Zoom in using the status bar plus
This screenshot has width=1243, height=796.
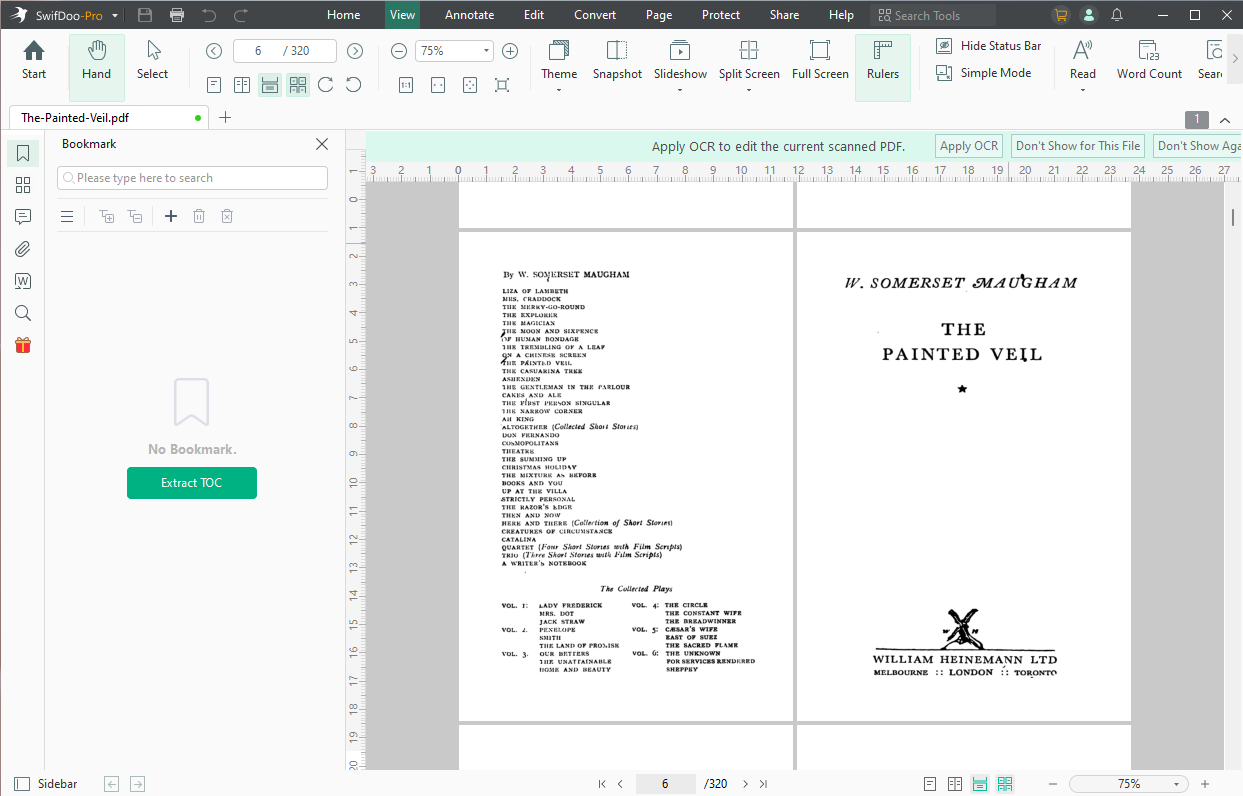1205,784
